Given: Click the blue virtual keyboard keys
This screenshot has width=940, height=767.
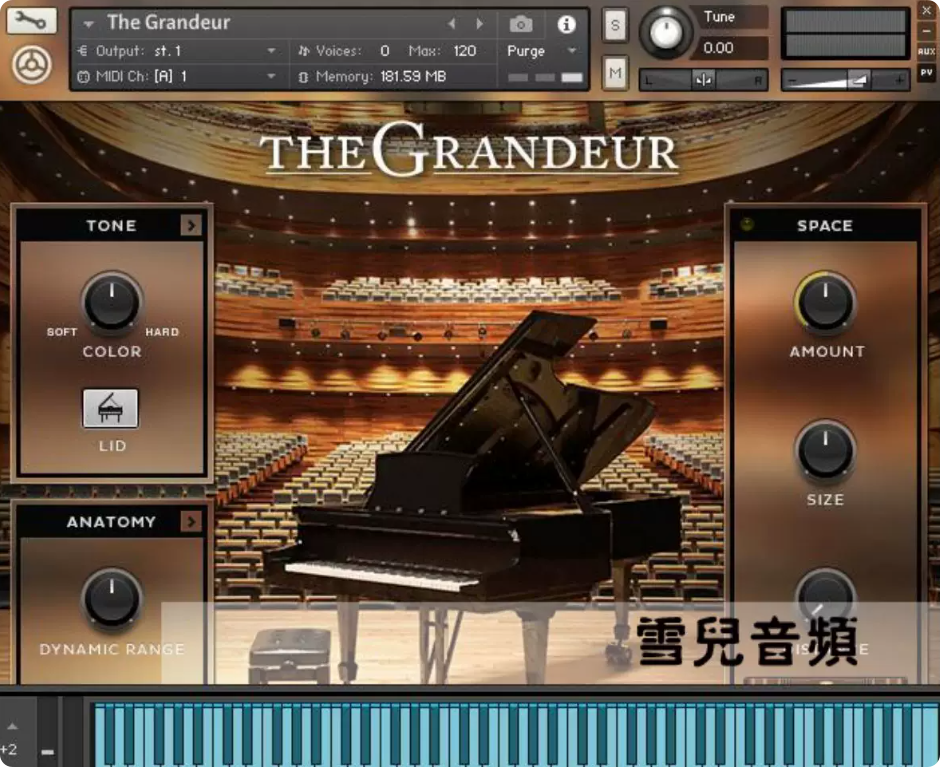Looking at the screenshot, I should click(x=516, y=734).
